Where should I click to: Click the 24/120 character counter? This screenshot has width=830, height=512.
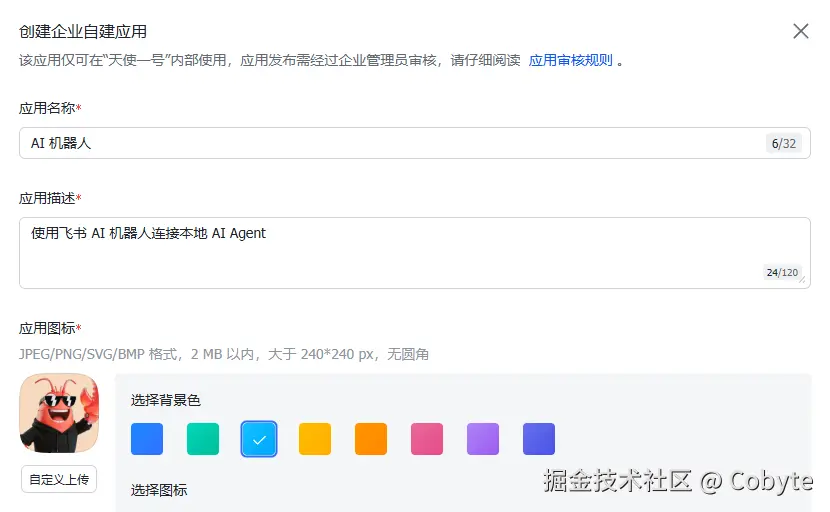(782, 272)
